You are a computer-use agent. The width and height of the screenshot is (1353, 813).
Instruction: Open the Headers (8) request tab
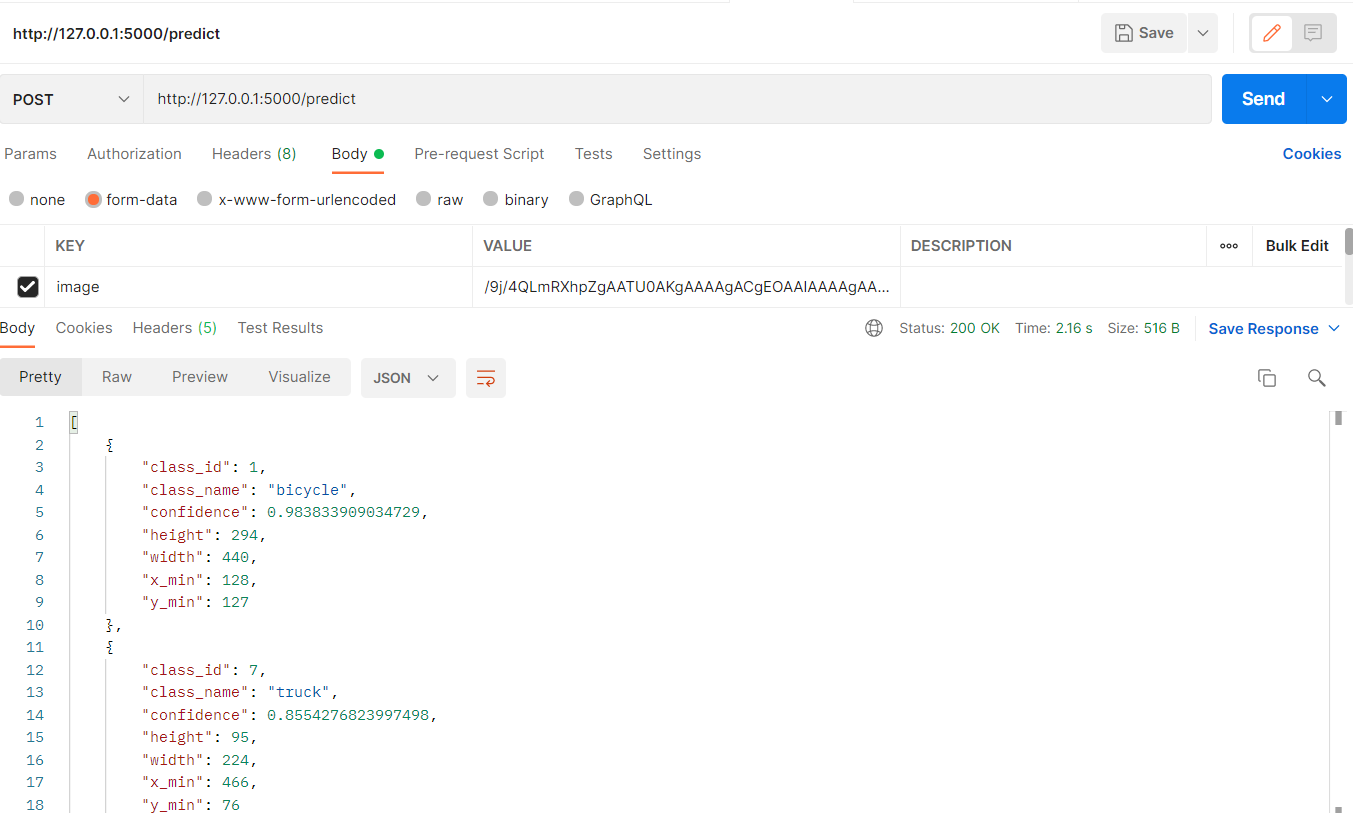(254, 154)
